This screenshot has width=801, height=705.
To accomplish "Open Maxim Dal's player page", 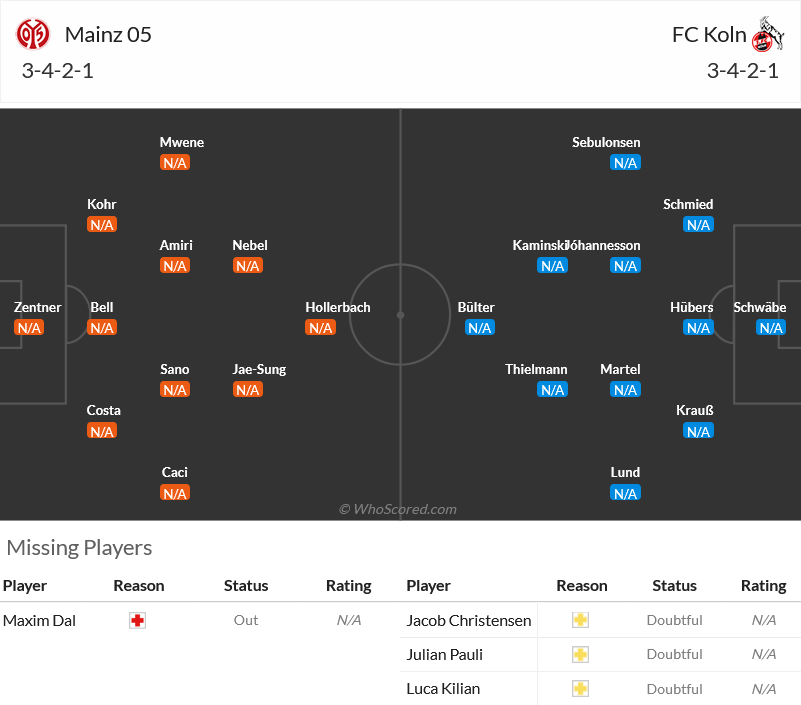I will coord(39,620).
